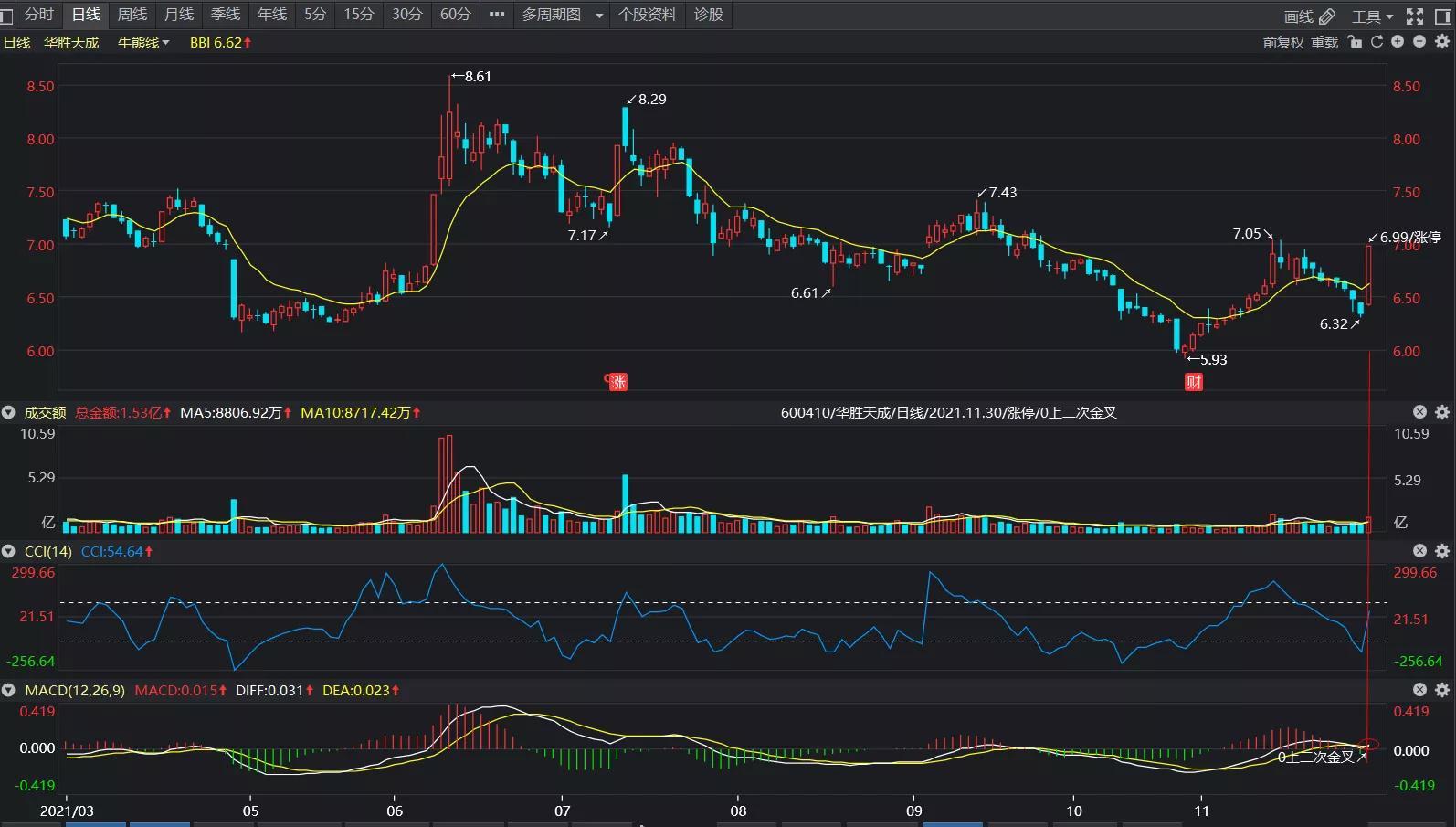The image size is (1456, 827).
Task: Click the 2021/03 date on time axis
Action: tap(67, 811)
